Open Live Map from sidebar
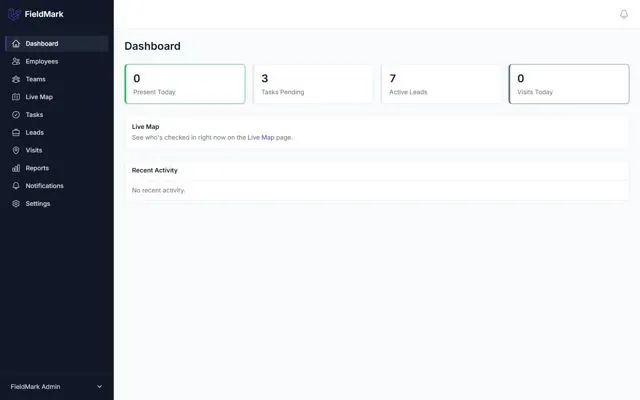Screen dimensions: 640x400 click(x=57, y=97)
